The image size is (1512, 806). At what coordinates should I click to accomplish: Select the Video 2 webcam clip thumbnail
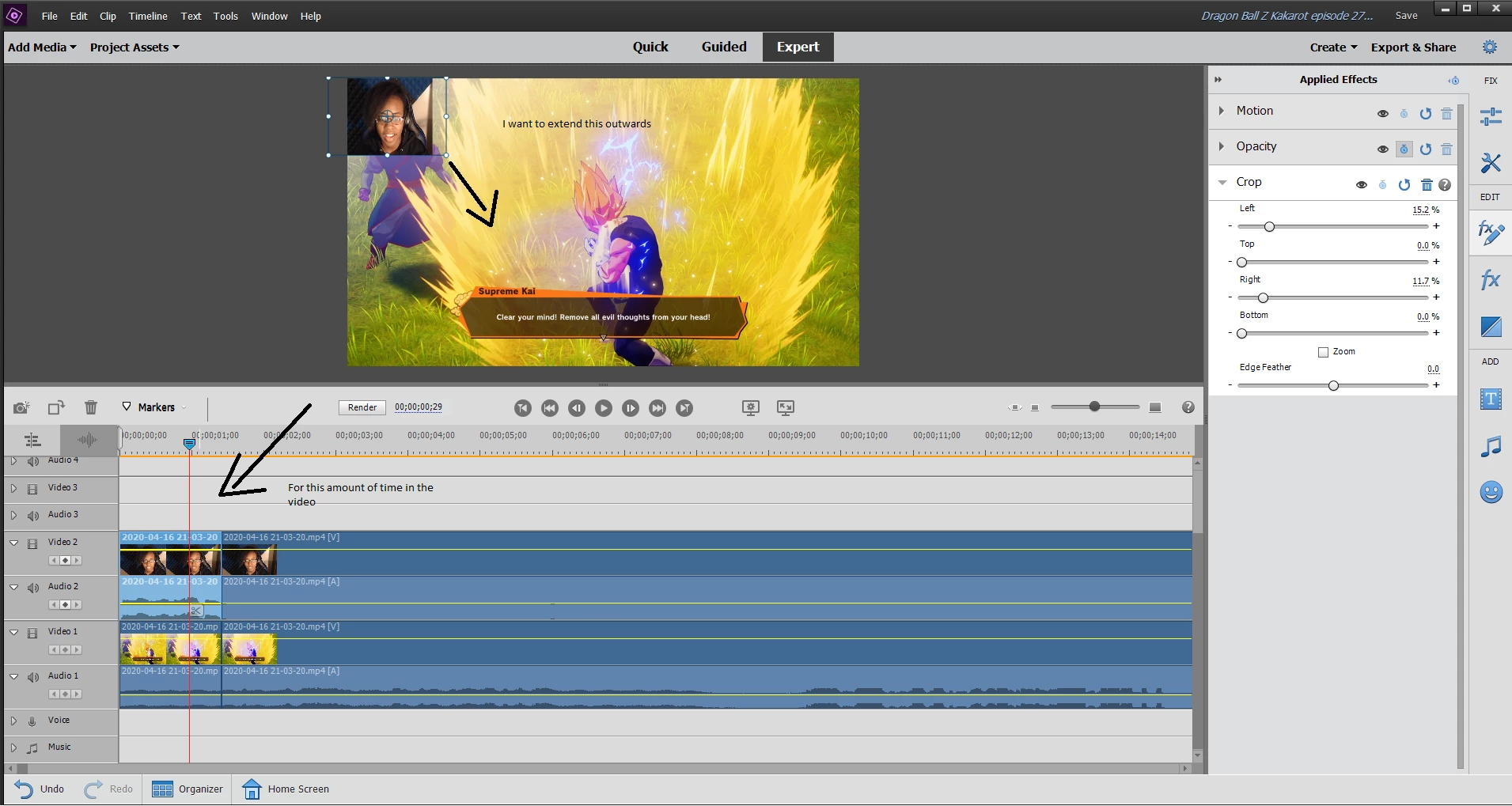(170, 562)
